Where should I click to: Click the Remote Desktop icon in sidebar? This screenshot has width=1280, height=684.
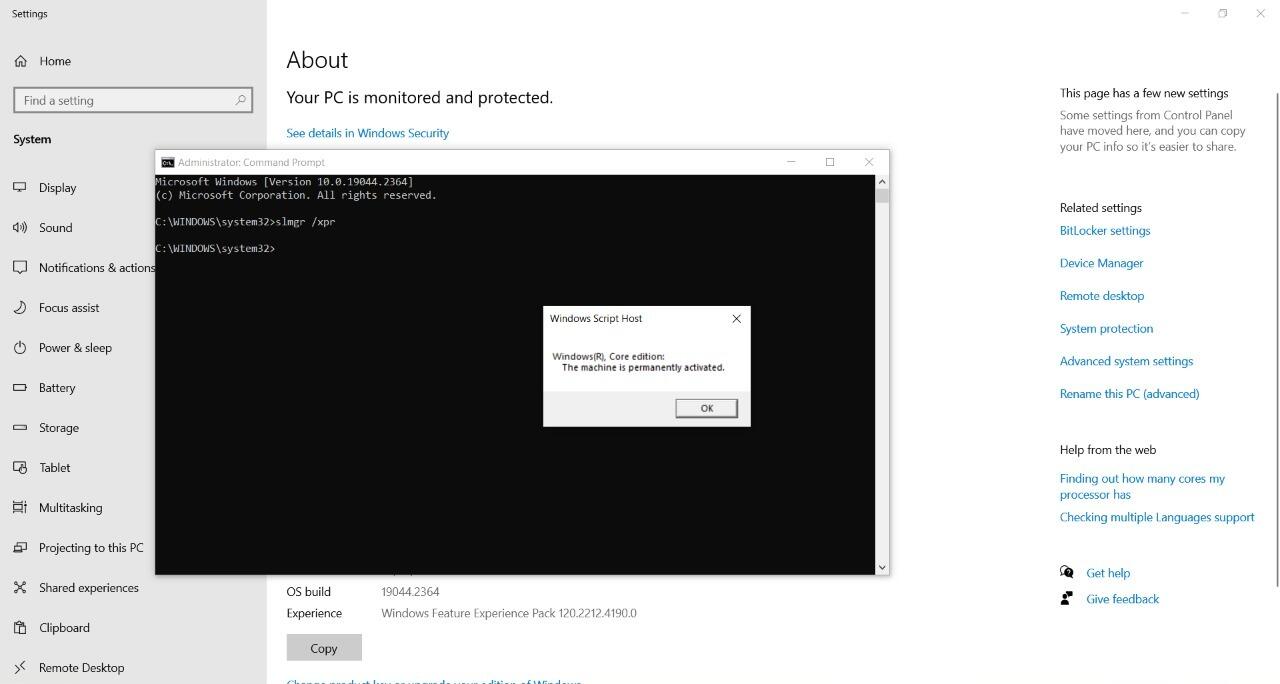click(20, 667)
